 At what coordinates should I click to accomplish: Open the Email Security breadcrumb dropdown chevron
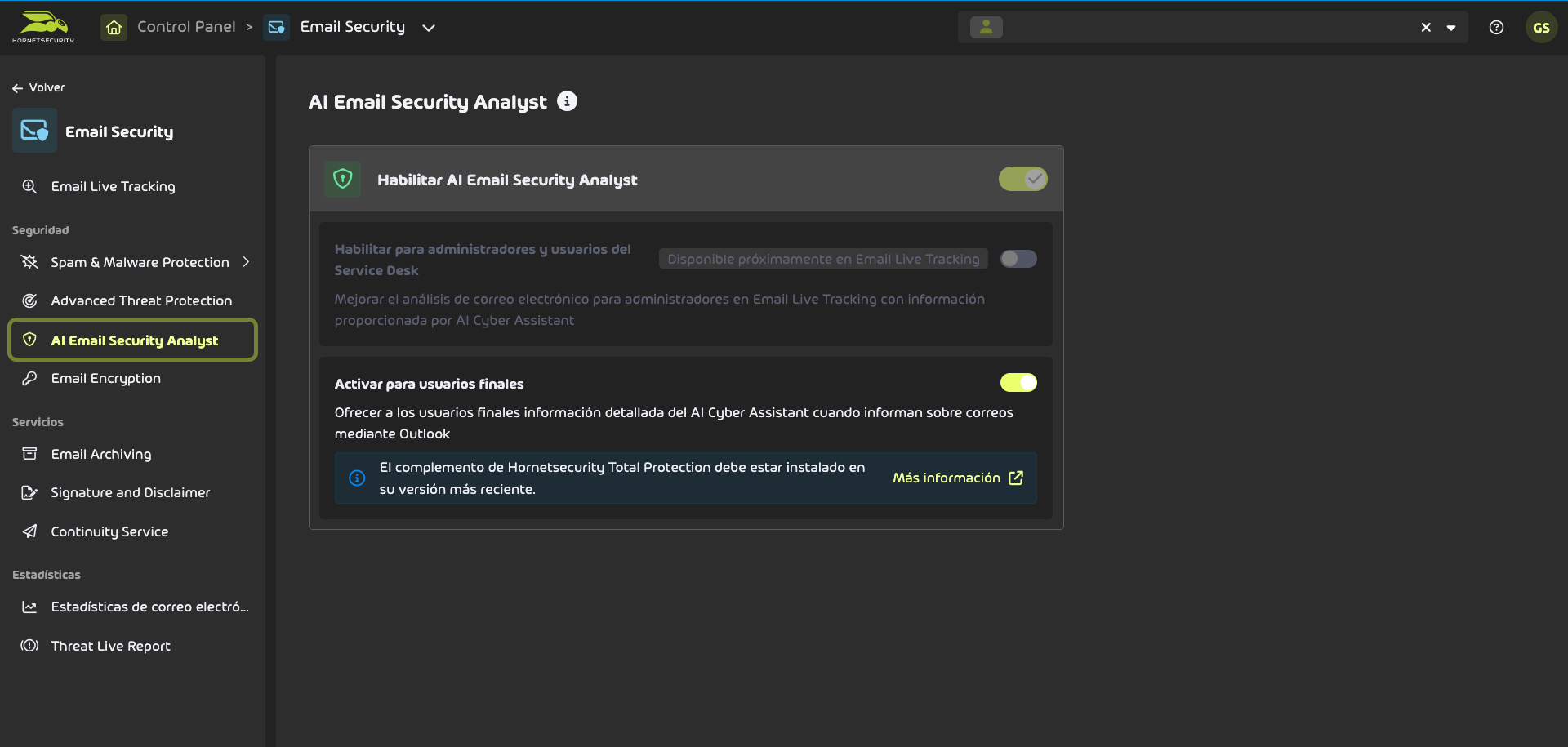429,27
